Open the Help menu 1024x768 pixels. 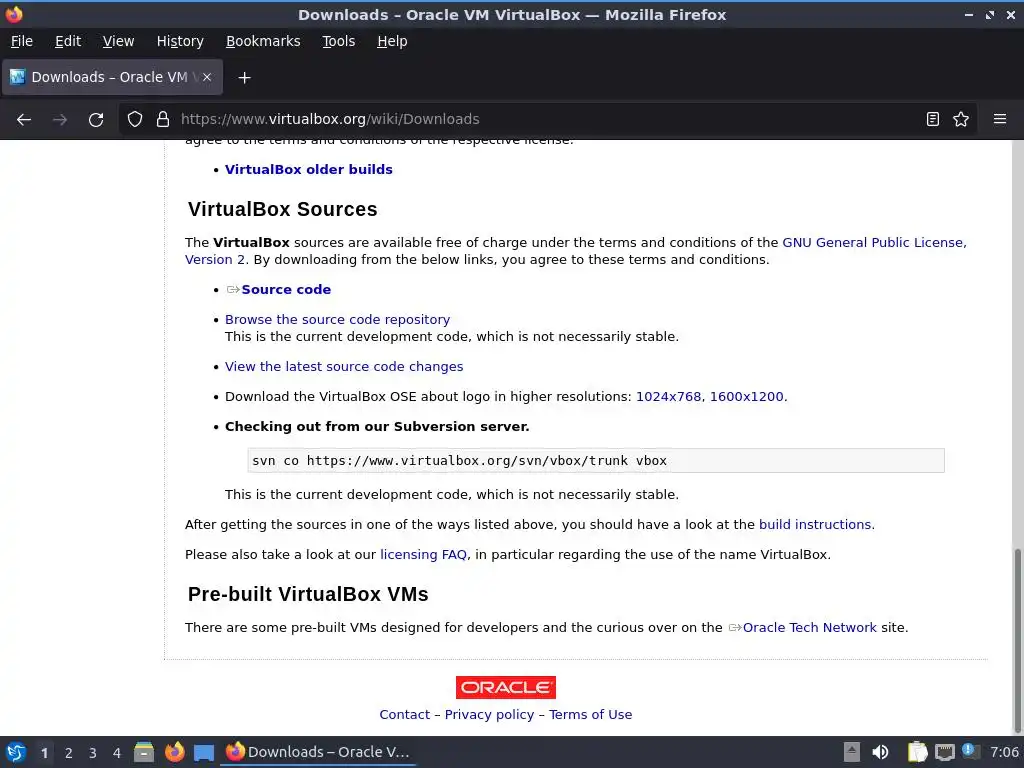coord(392,41)
